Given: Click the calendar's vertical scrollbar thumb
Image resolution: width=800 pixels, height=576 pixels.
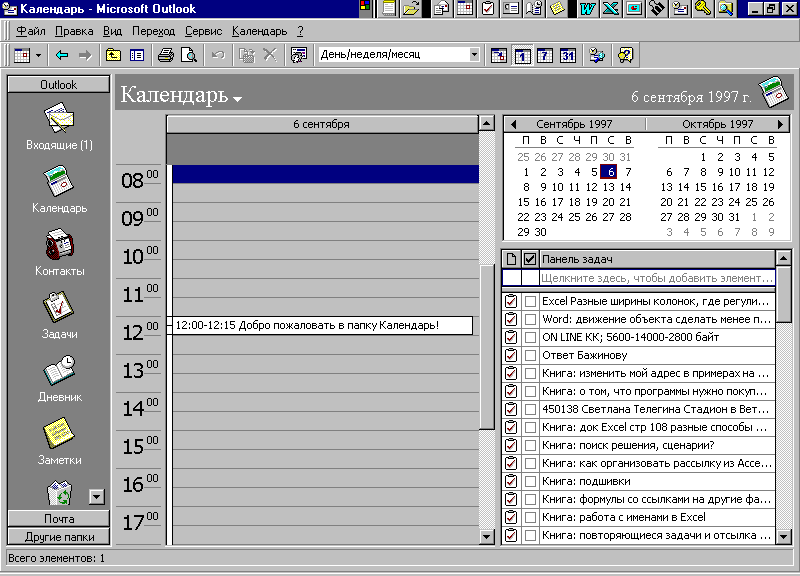Looking at the screenshot, I should (x=487, y=347).
